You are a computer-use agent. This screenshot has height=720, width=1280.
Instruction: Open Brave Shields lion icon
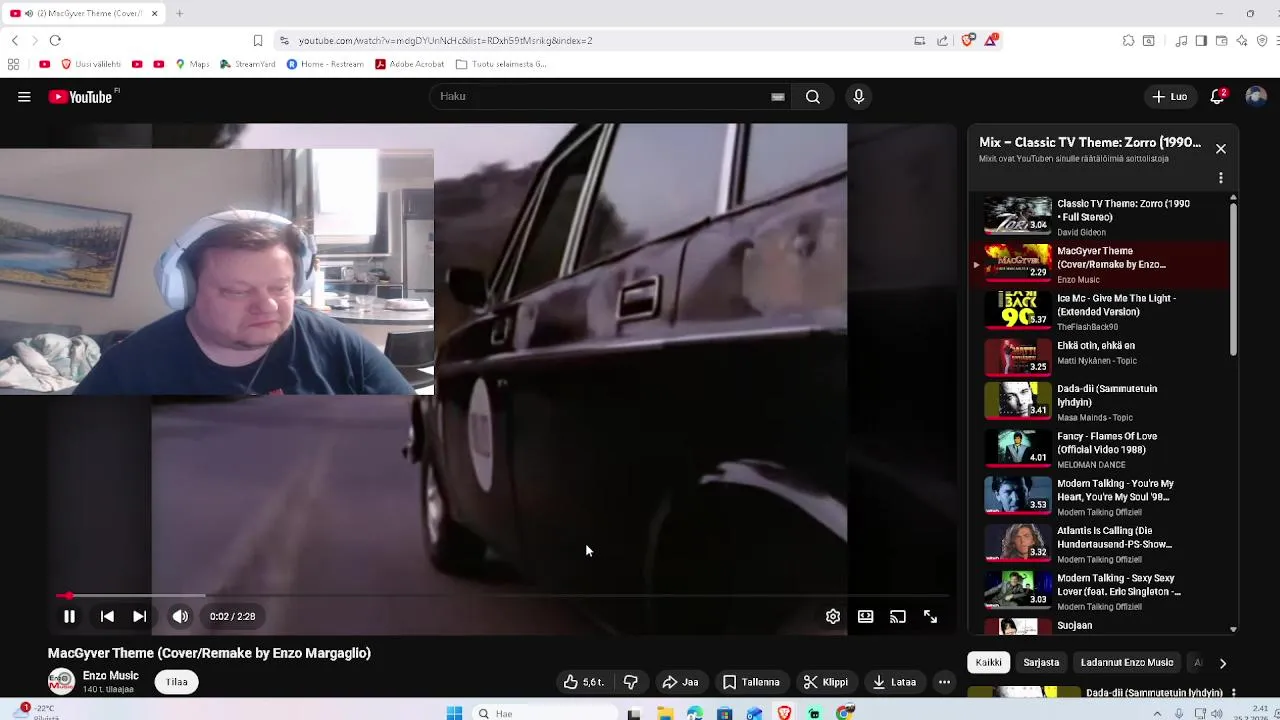[x=967, y=41]
